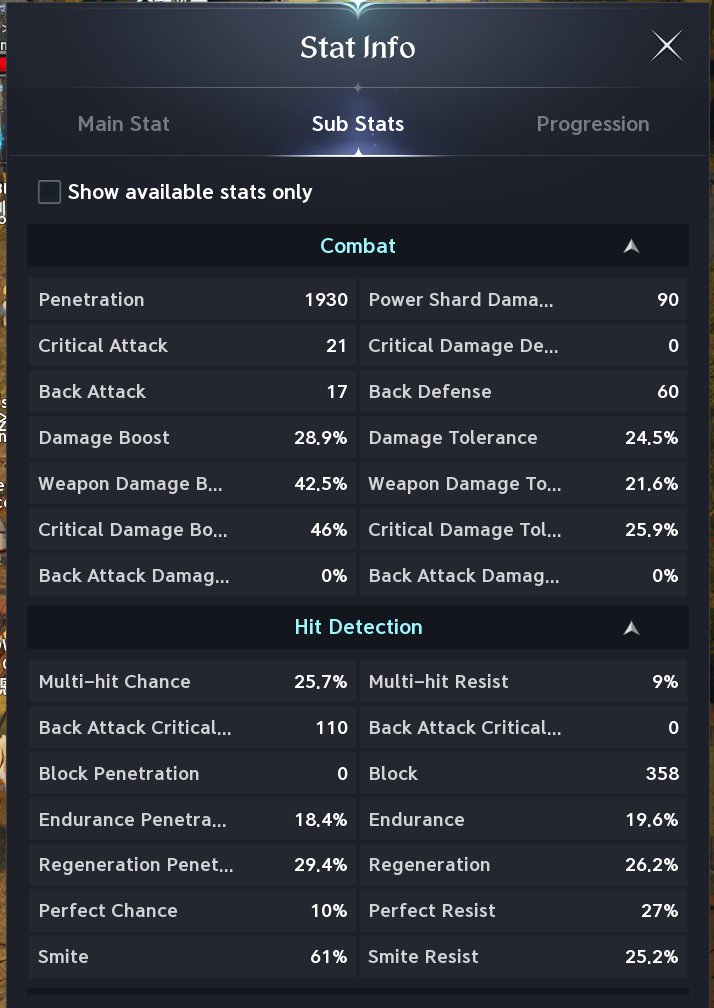
Task: Click the Combat section header
Action: 358,246
